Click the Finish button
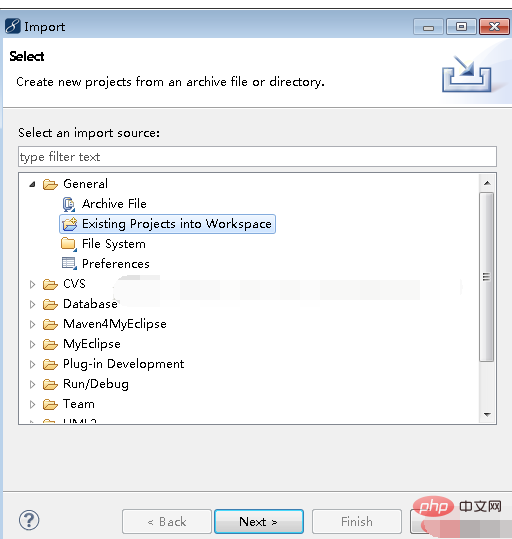Screen dimensions: 512x539 click(357, 521)
